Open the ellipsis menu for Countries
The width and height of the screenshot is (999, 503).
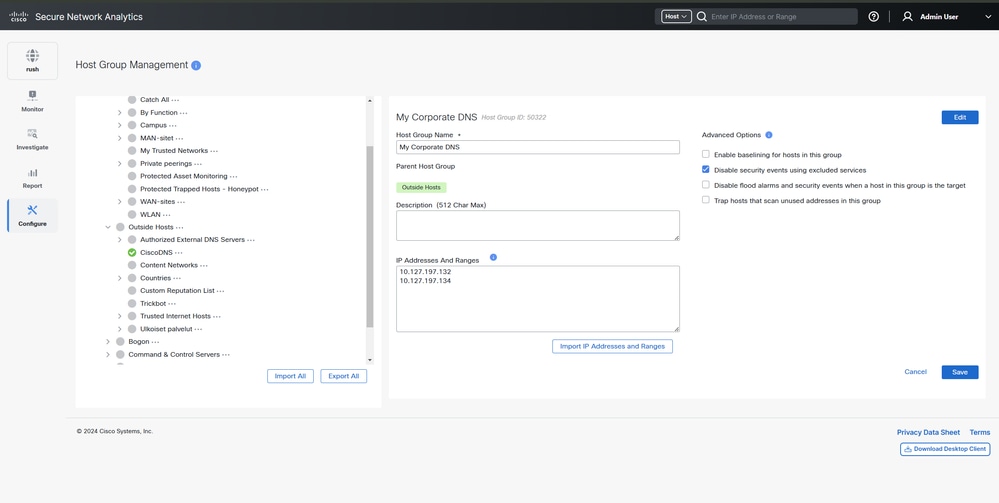coord(177,279)
